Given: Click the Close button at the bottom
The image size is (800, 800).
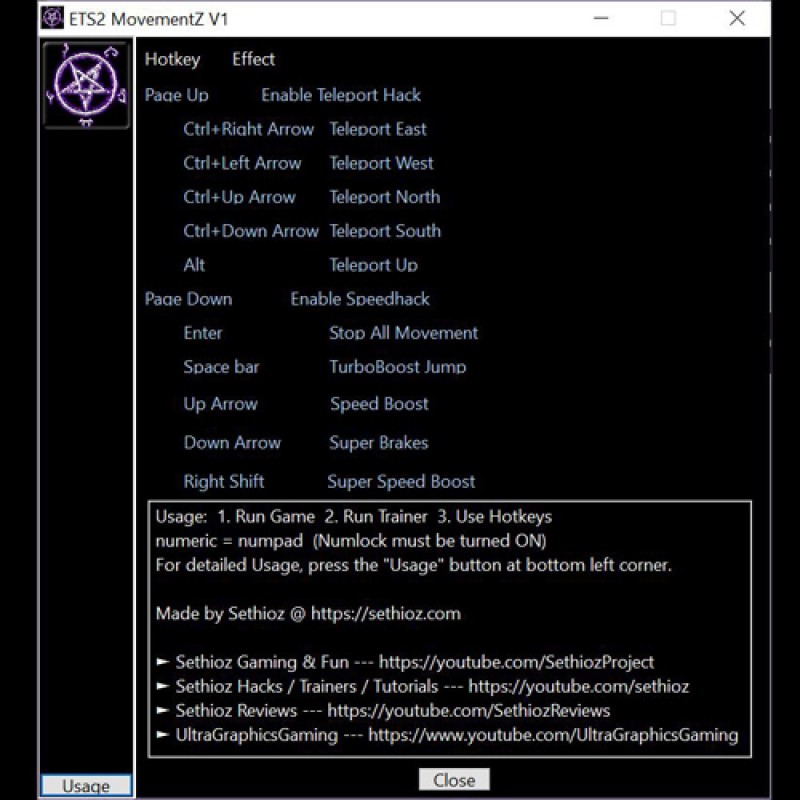Looking at the screenshot, I should [x=454, y=780].
